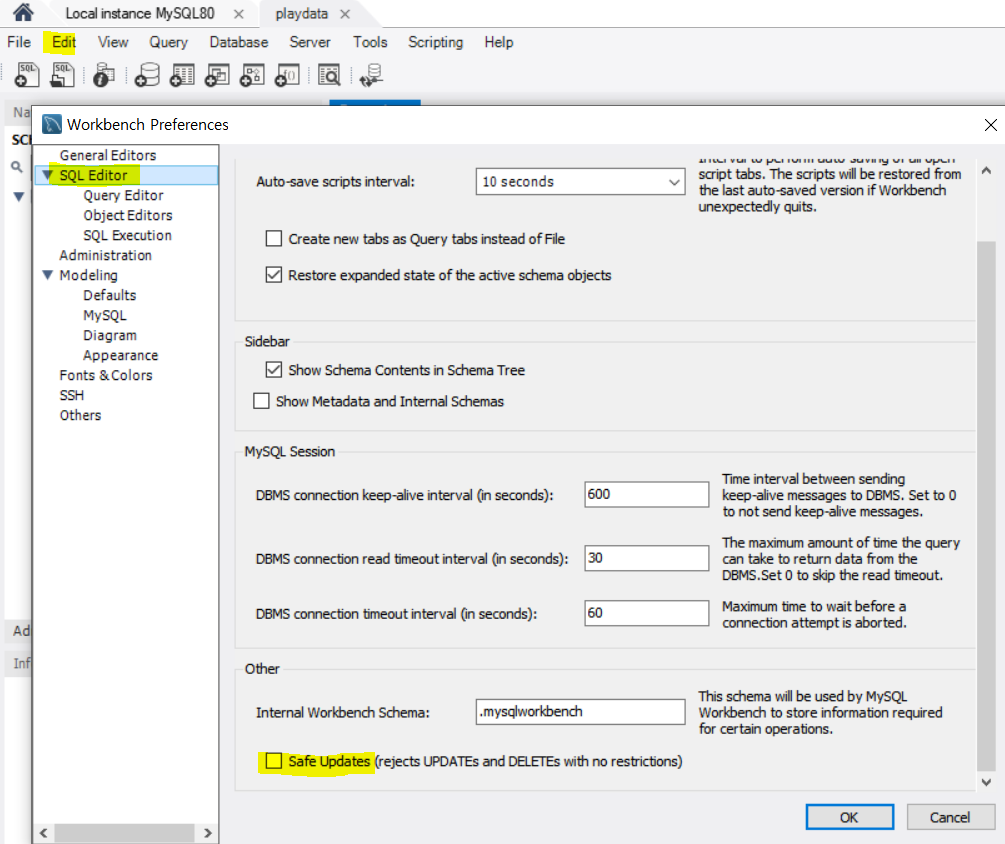Select Fonts & Colors preferences page
The image size is (1005, 844).
(x=106, y=375)
